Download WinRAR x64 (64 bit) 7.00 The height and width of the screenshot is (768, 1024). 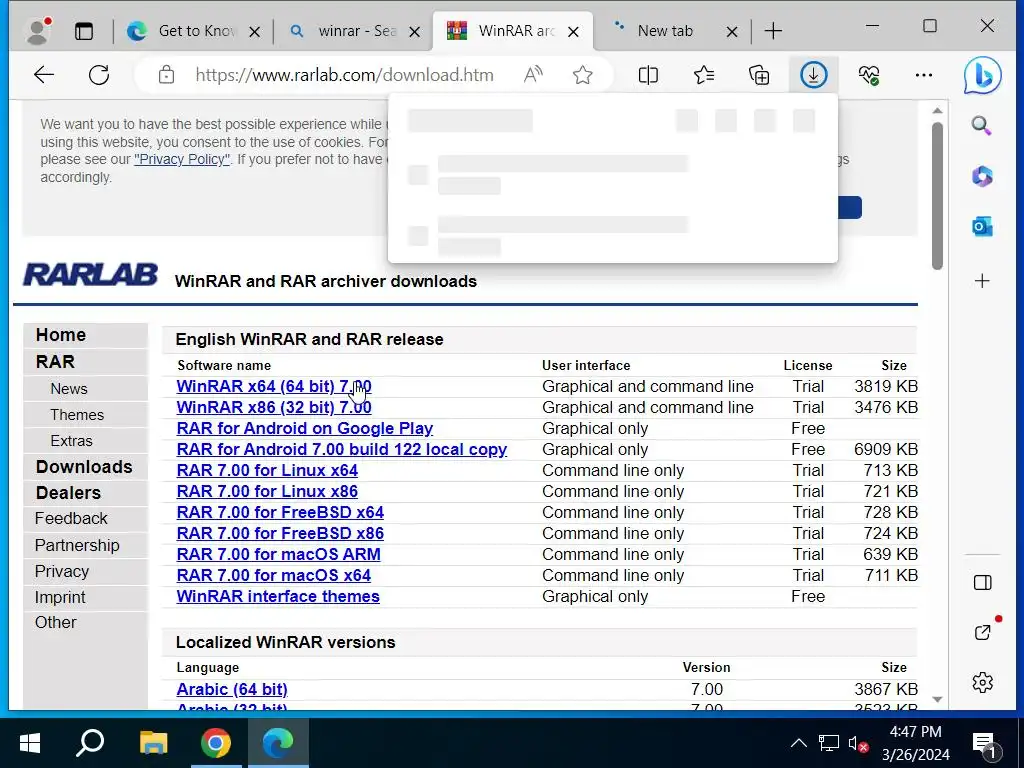[x=274, y=387]
